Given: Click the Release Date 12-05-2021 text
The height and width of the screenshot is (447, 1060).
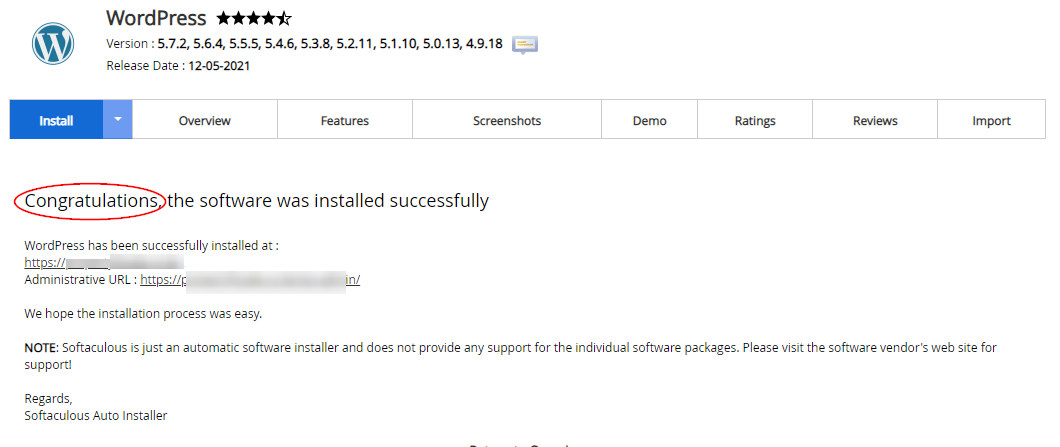Looking at the screenshot, I should 178,66.
